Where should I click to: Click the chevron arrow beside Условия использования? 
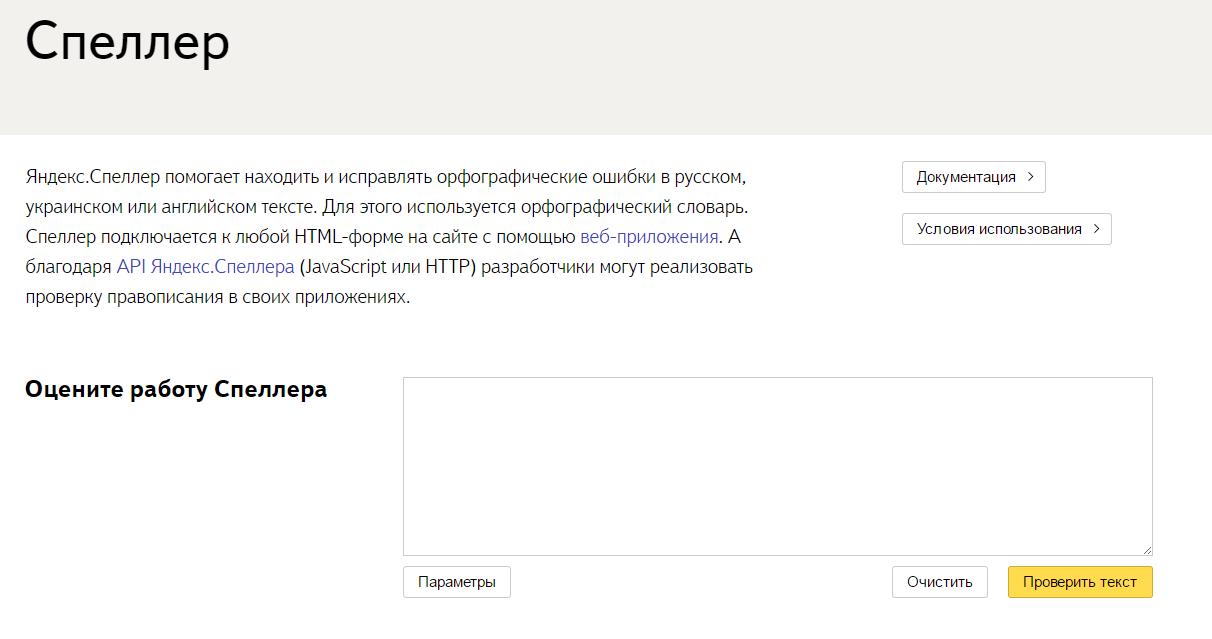click(1096, 229)
